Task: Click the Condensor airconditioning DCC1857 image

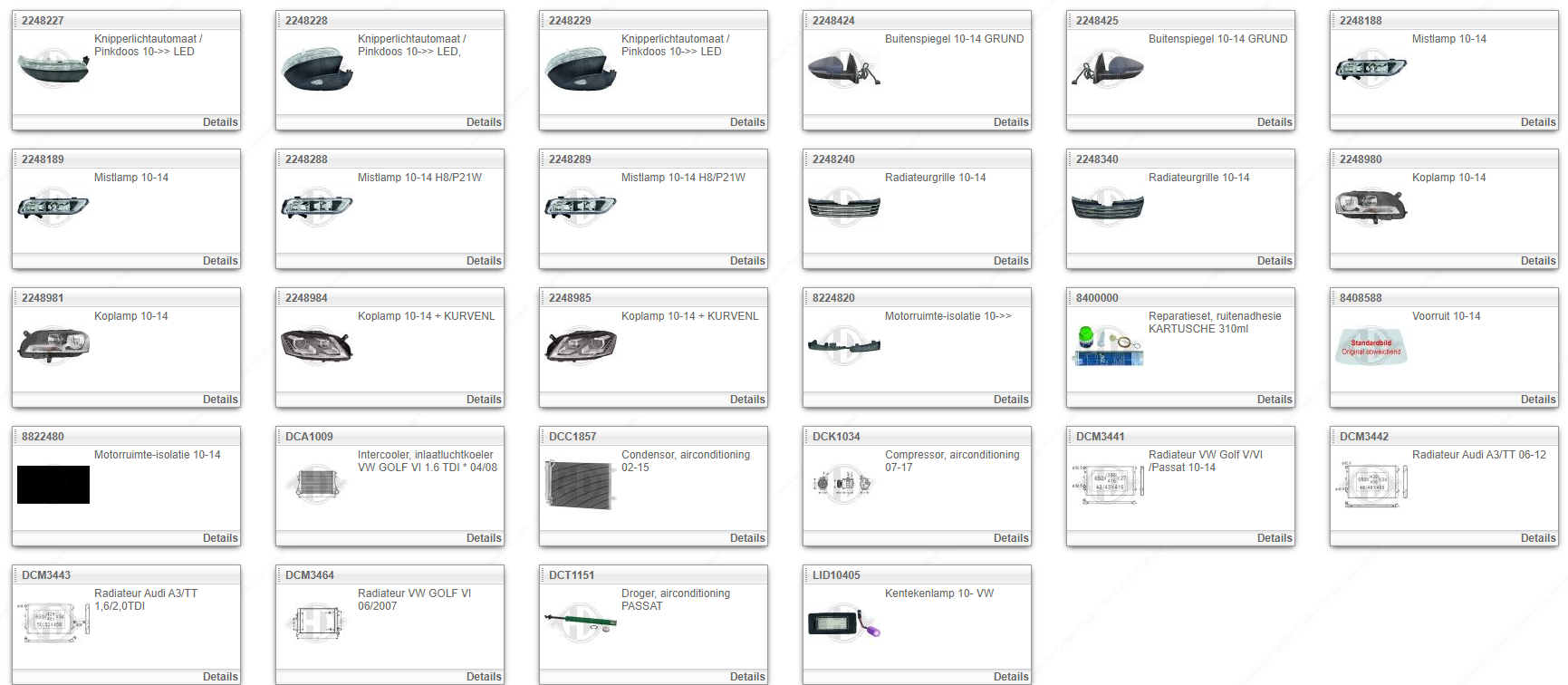Action: click(x=580, y=485)
